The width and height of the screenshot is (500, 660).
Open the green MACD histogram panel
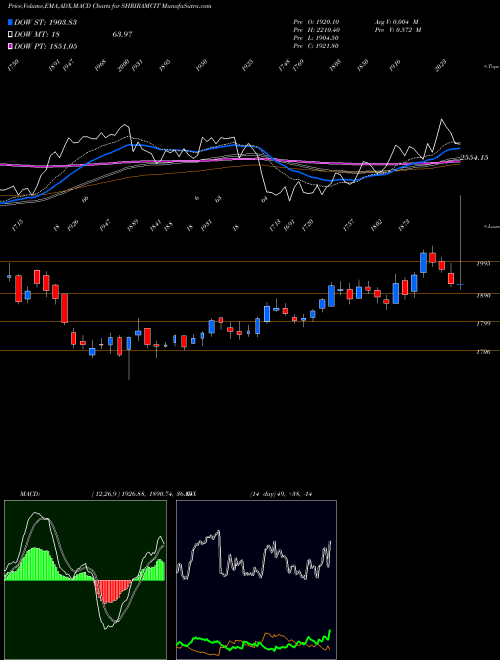(x=85, y=580)
